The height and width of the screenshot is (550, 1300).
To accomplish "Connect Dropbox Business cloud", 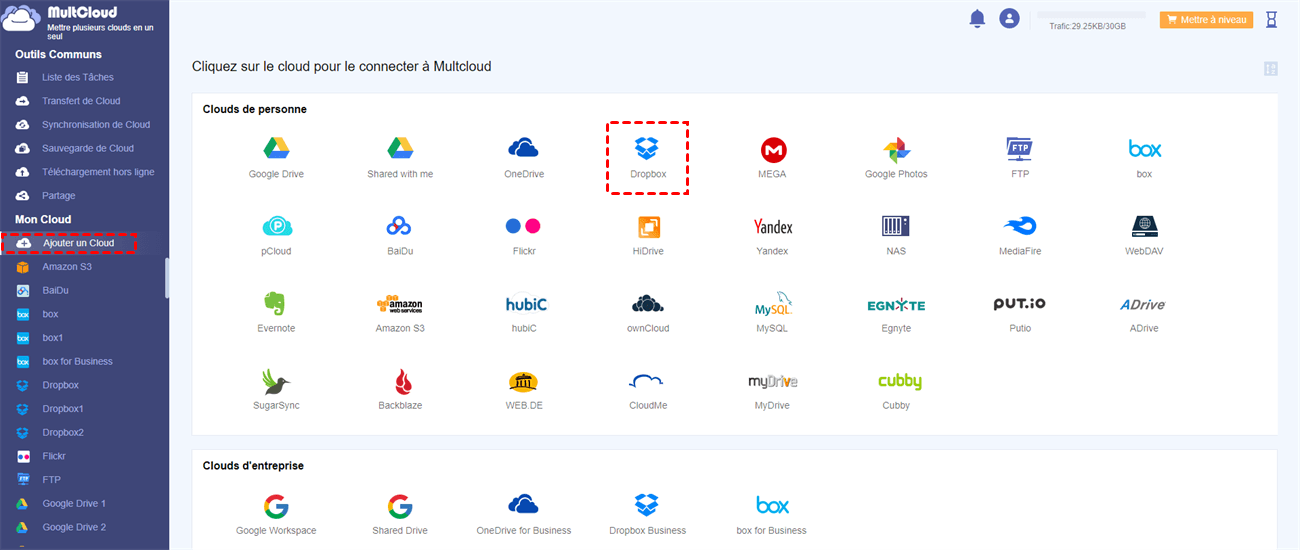I will tap(648, 514).
